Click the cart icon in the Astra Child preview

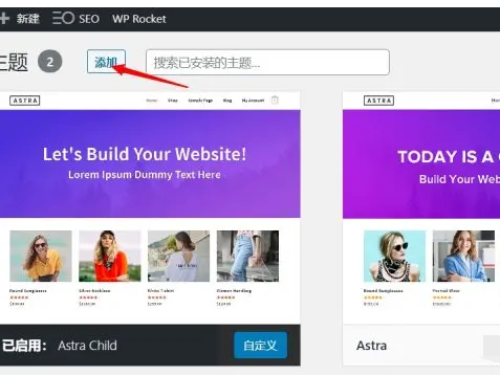click(275, 100)
